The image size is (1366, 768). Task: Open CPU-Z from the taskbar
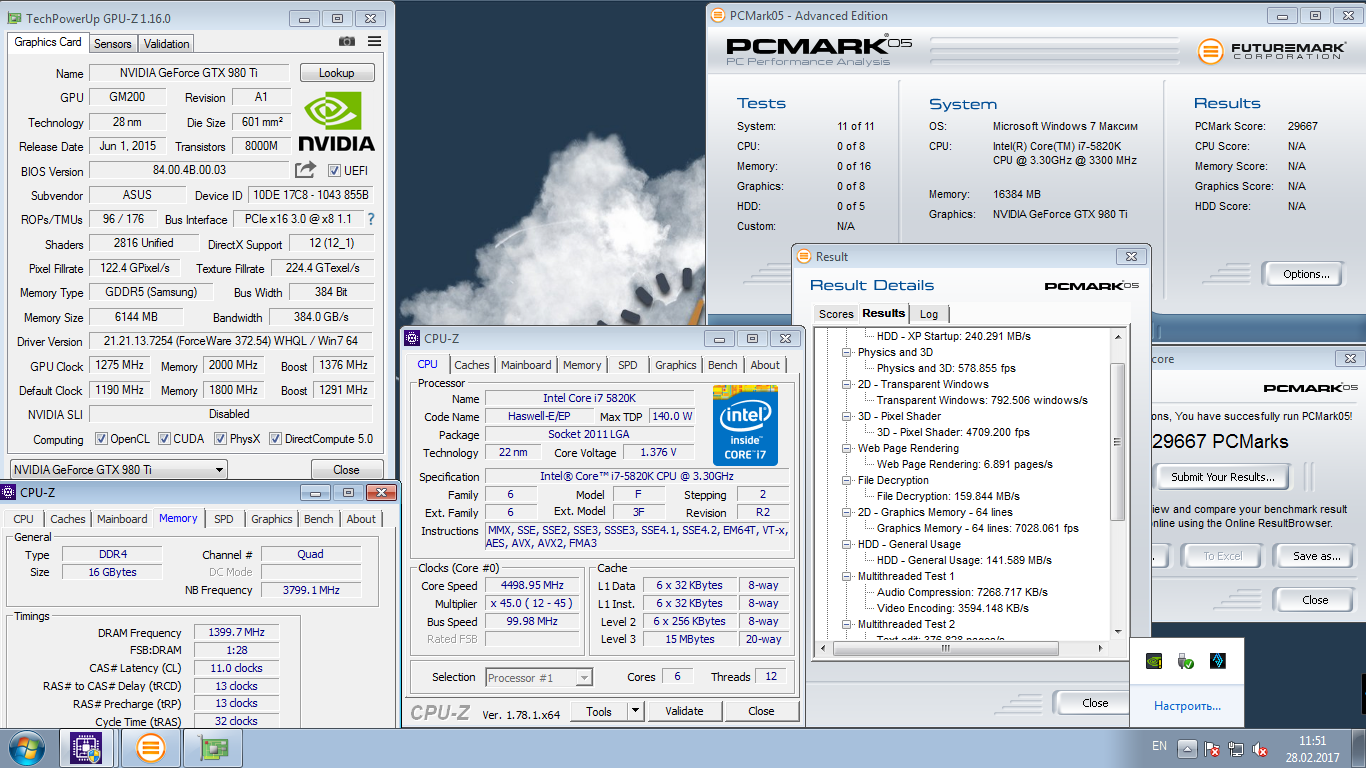pos(86,748)
